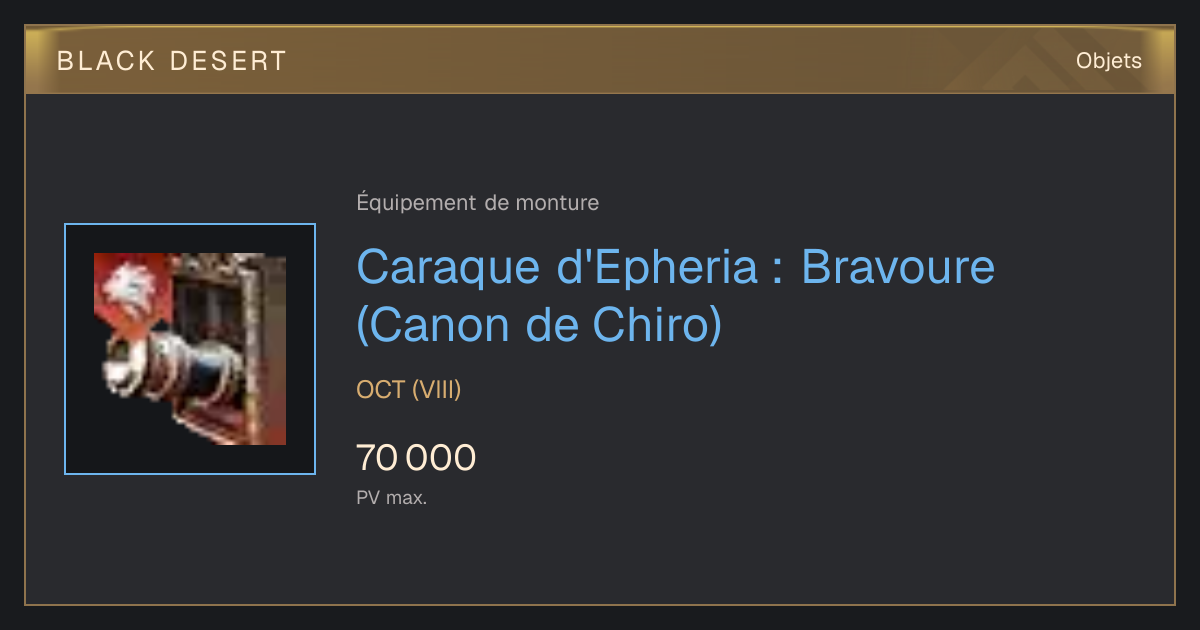
Task: Open the BLACK DESERT header title
Action: pyautogui.click(x=172, y=61)
